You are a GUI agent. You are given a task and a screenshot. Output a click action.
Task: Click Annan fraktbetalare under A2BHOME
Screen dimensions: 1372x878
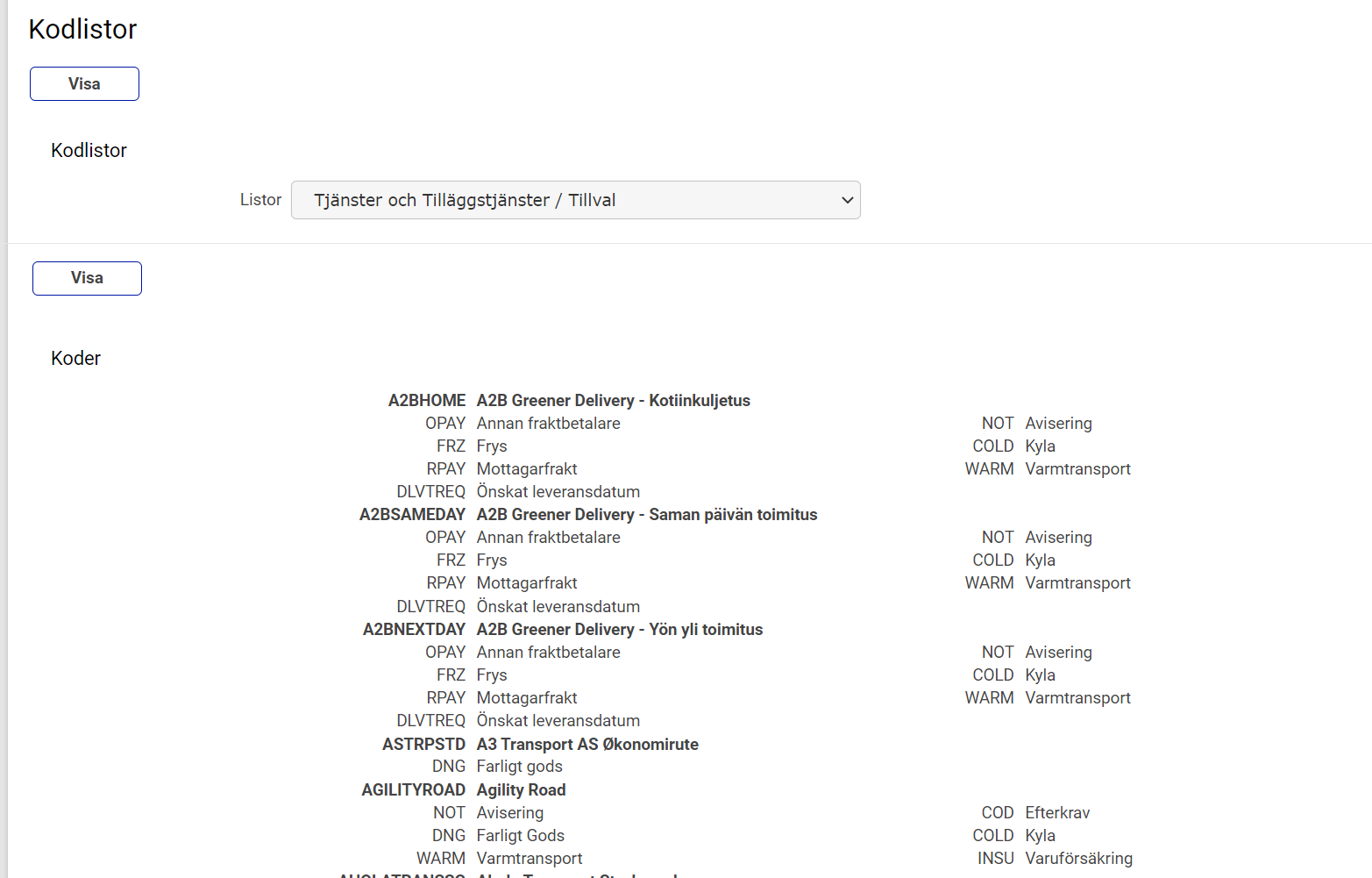click(549, 423)
